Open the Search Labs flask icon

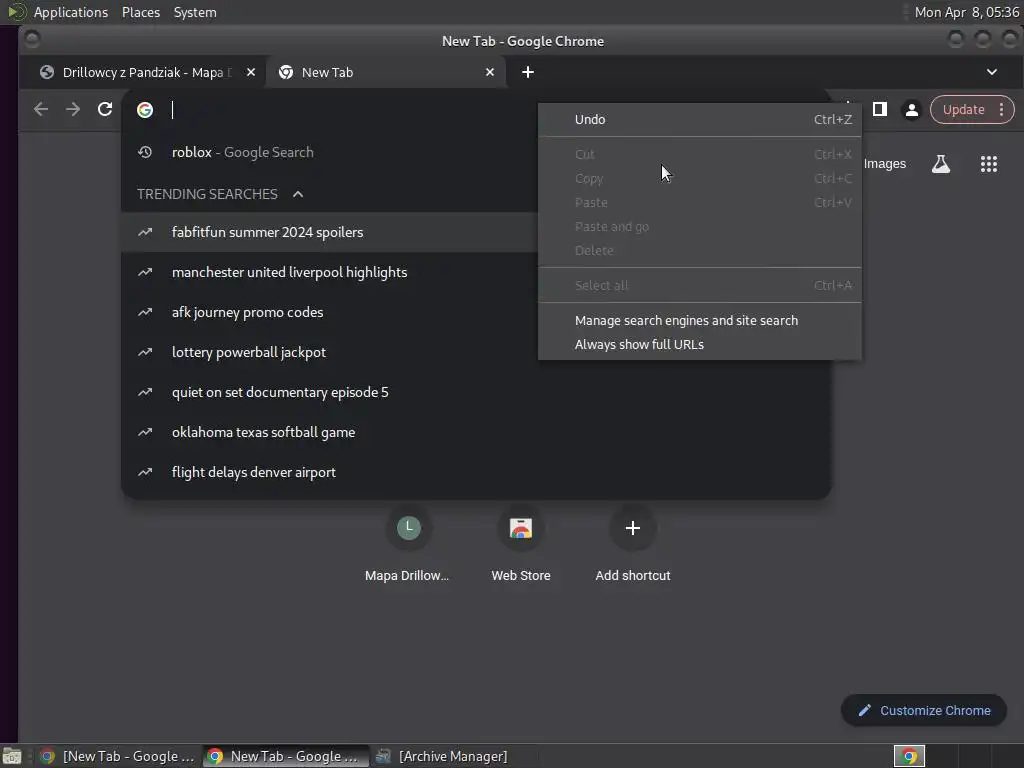pos(941,164)
